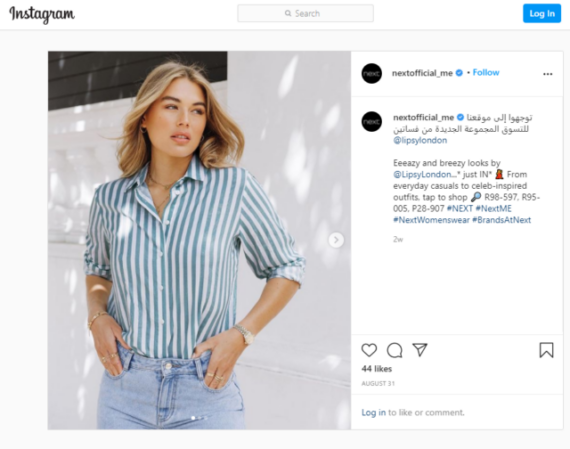Open the #NEXT hashtag
The image size is (570, 449).
pos(459,209)
